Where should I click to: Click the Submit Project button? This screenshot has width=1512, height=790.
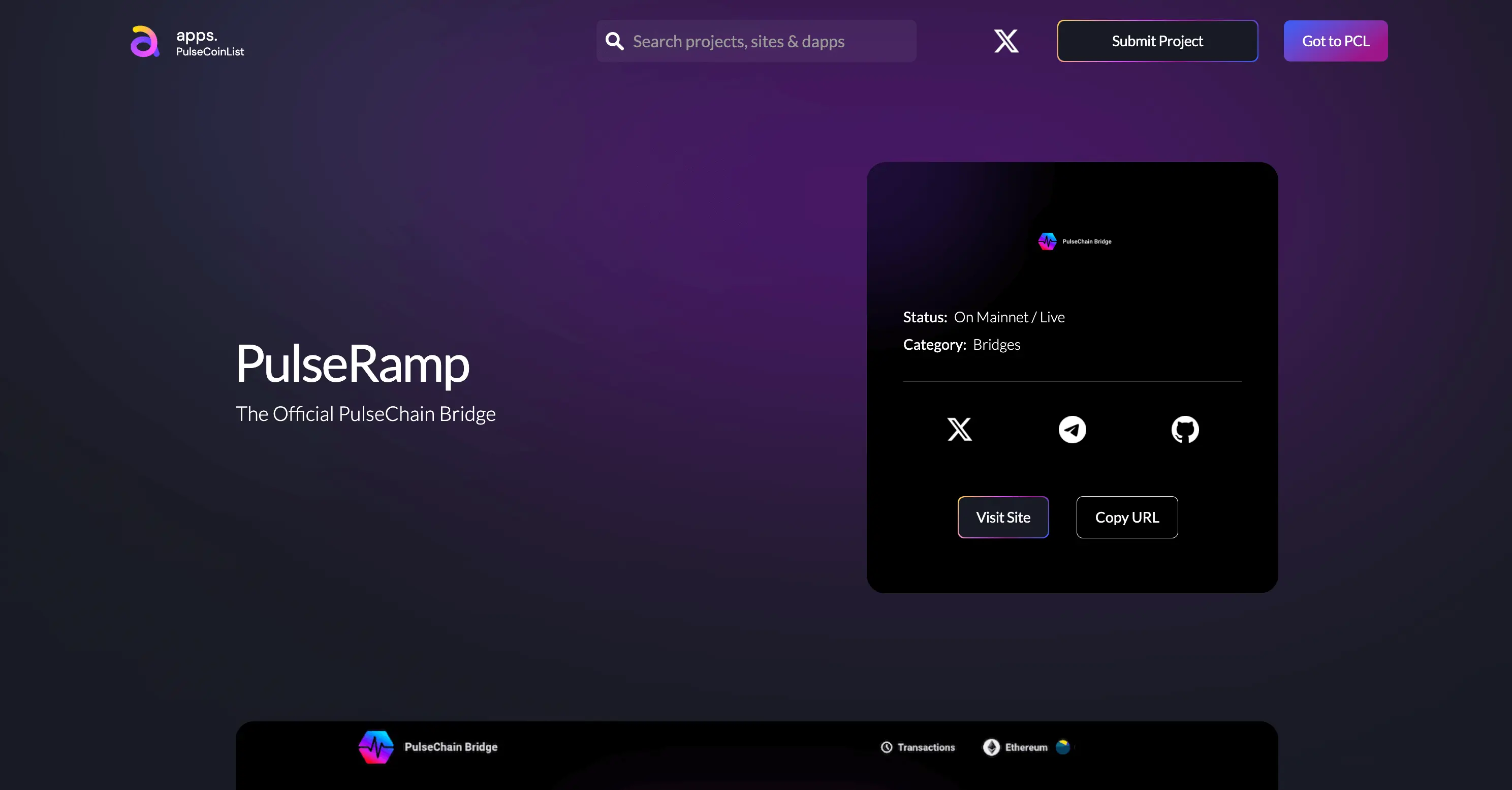1156,41
